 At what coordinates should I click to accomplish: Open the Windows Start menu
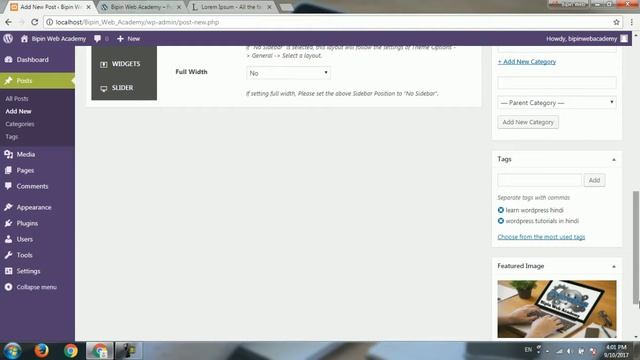click(12, 351)
